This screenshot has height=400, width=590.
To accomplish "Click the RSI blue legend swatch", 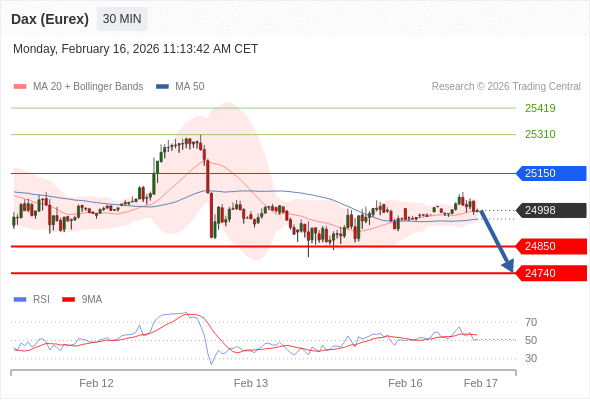I will click(x=20, y=300).
